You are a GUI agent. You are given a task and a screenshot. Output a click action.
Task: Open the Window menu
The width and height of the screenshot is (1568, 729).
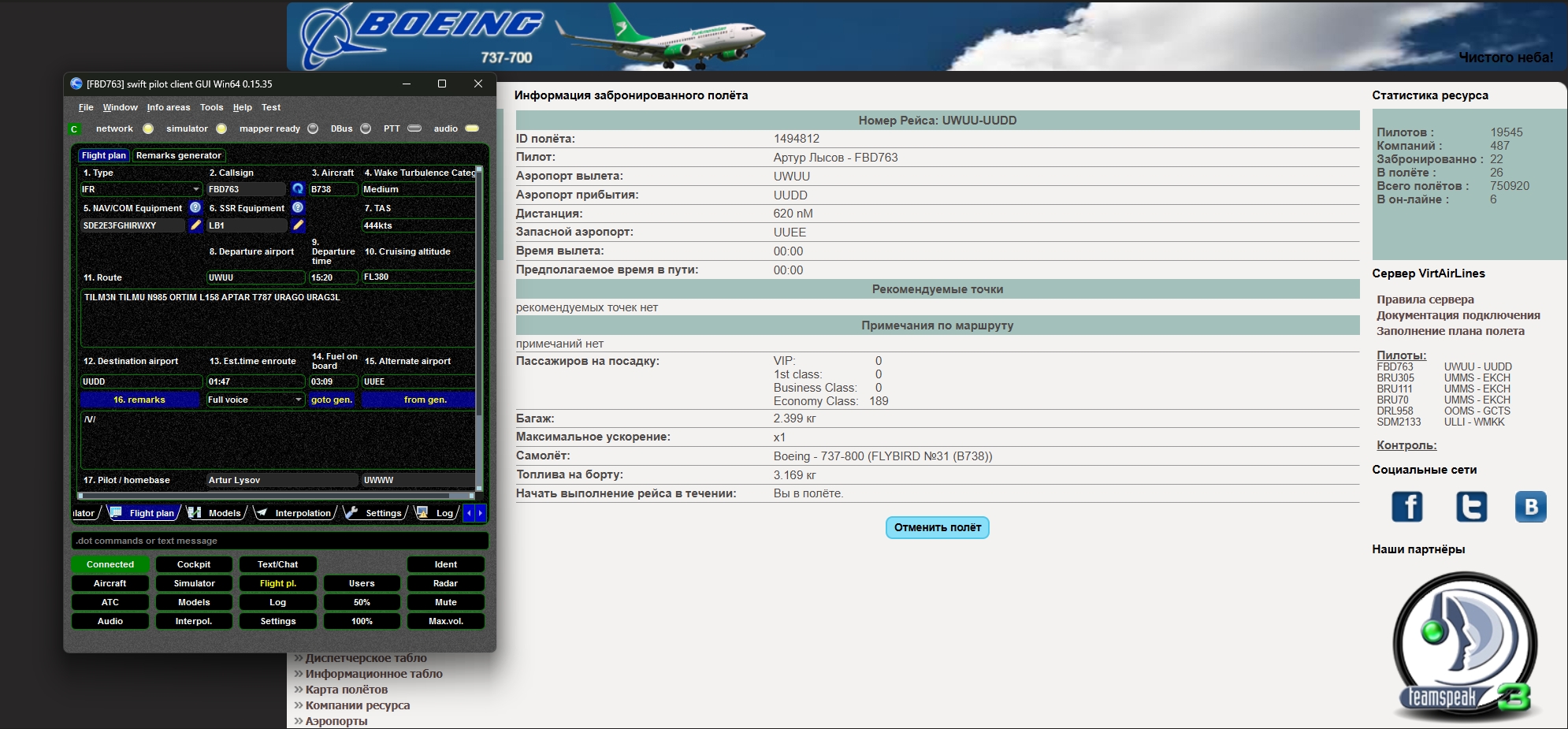(x=120, y=107)
